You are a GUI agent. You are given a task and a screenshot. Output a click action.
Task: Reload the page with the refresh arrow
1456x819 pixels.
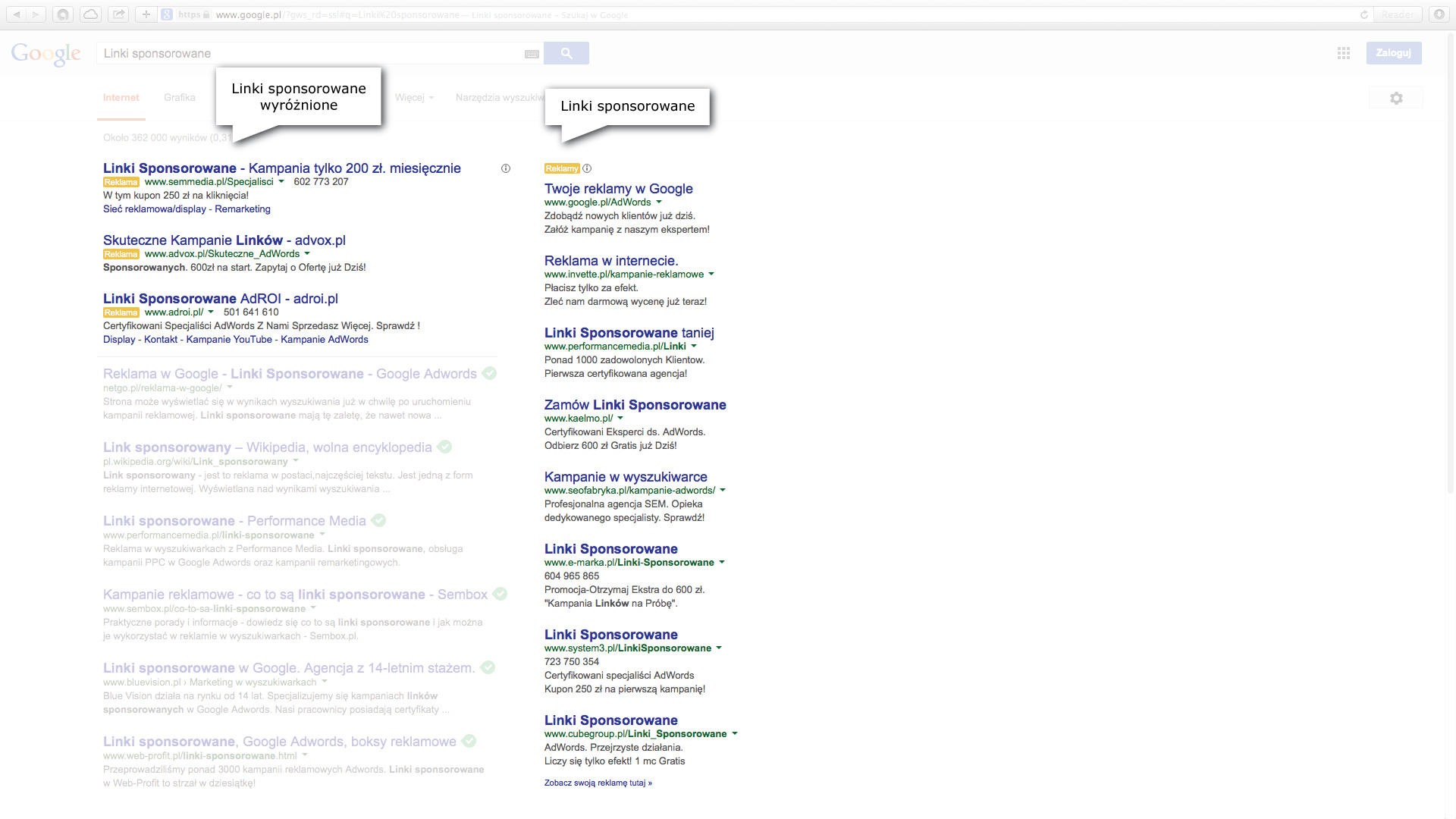tap(1363, 14)
